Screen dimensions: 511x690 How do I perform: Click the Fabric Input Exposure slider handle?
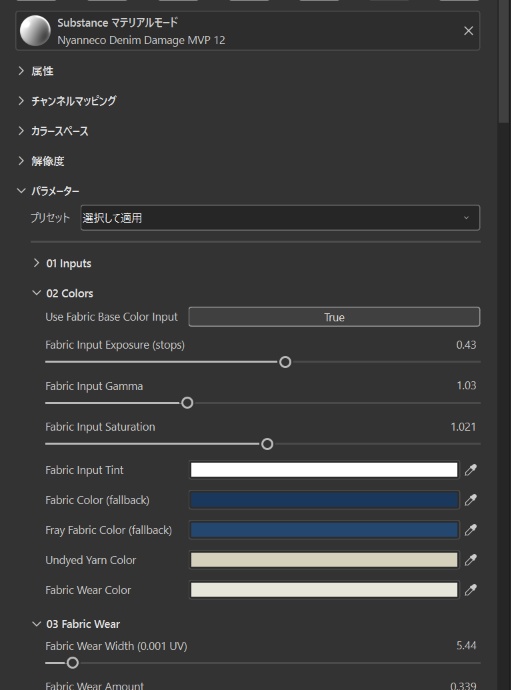point(285,362)
